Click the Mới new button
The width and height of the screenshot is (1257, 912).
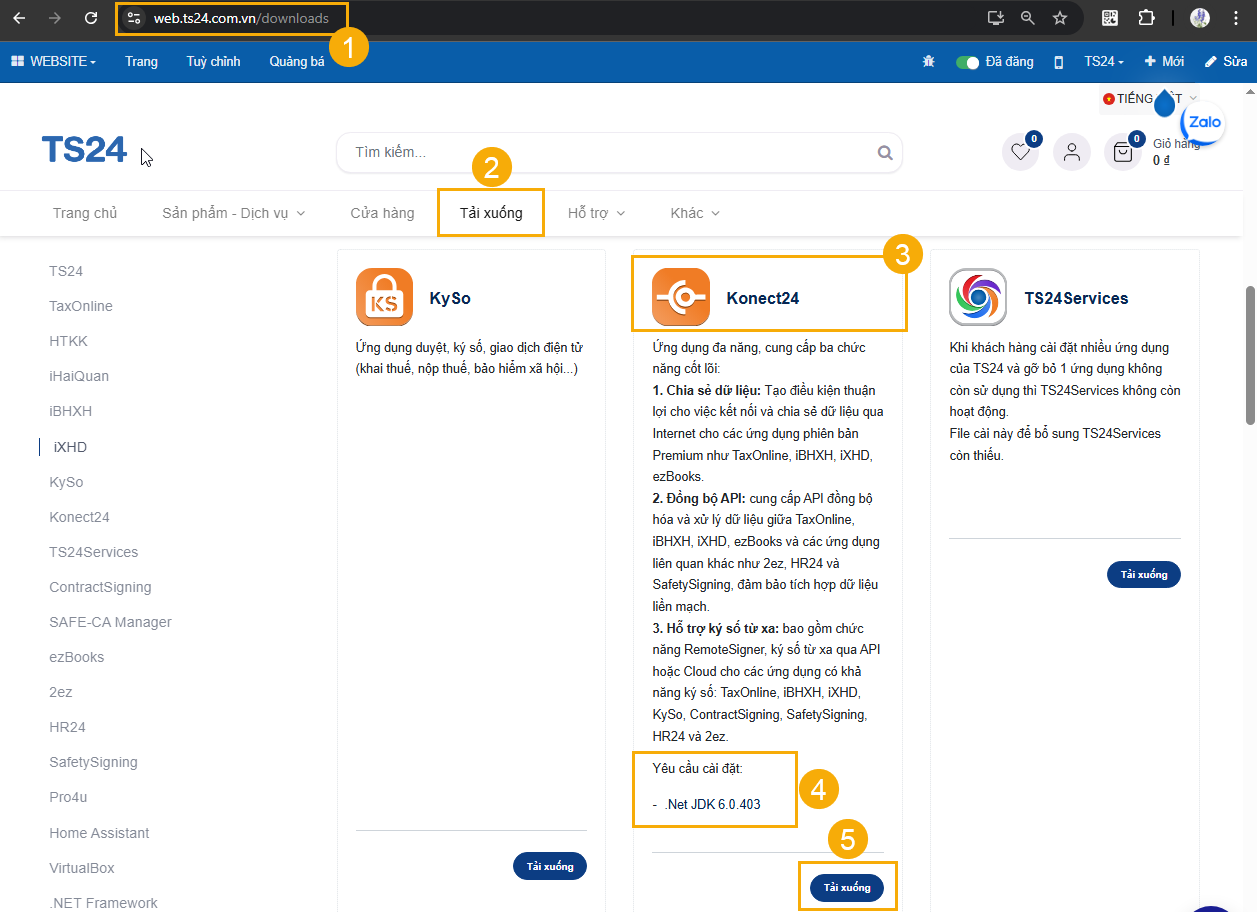[x=1164, y=62]
